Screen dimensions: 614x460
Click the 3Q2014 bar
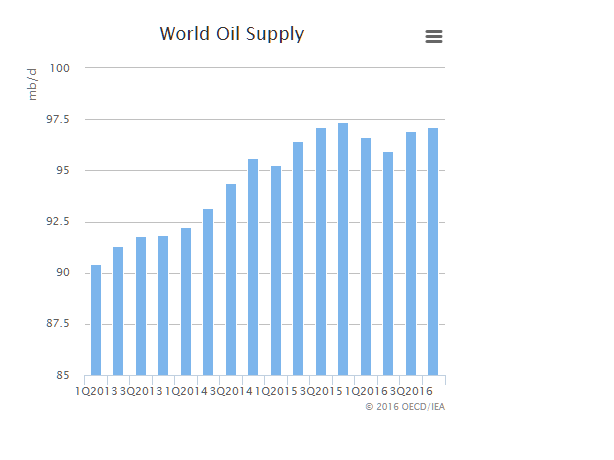(231, 280)
